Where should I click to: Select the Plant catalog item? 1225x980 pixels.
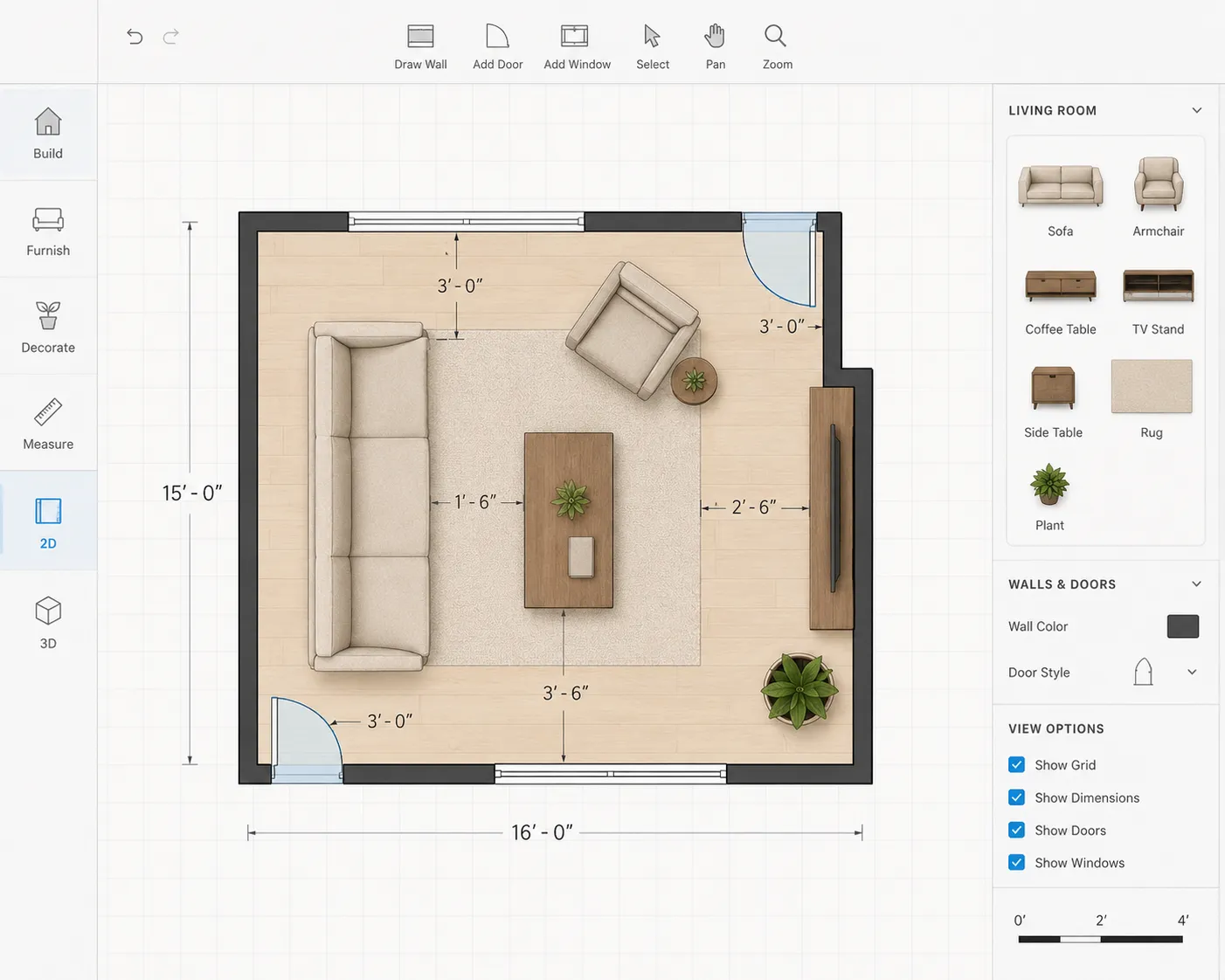click(x=1049, y=496)
